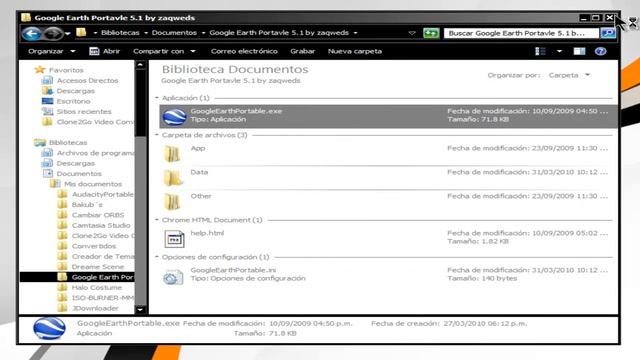Open the Organizar por Carpeta dropdown

[569, 75]
